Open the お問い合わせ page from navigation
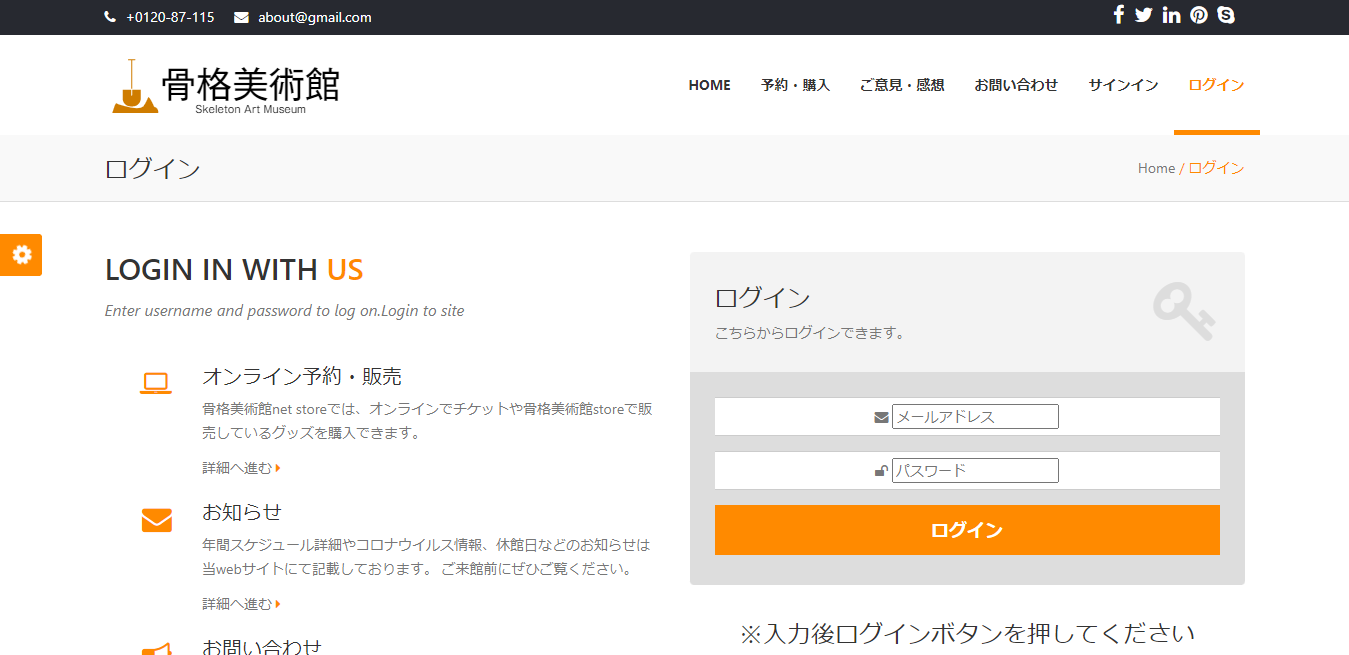The width and height of the screenshot is (1349, 655). [x=1015, y=85]
